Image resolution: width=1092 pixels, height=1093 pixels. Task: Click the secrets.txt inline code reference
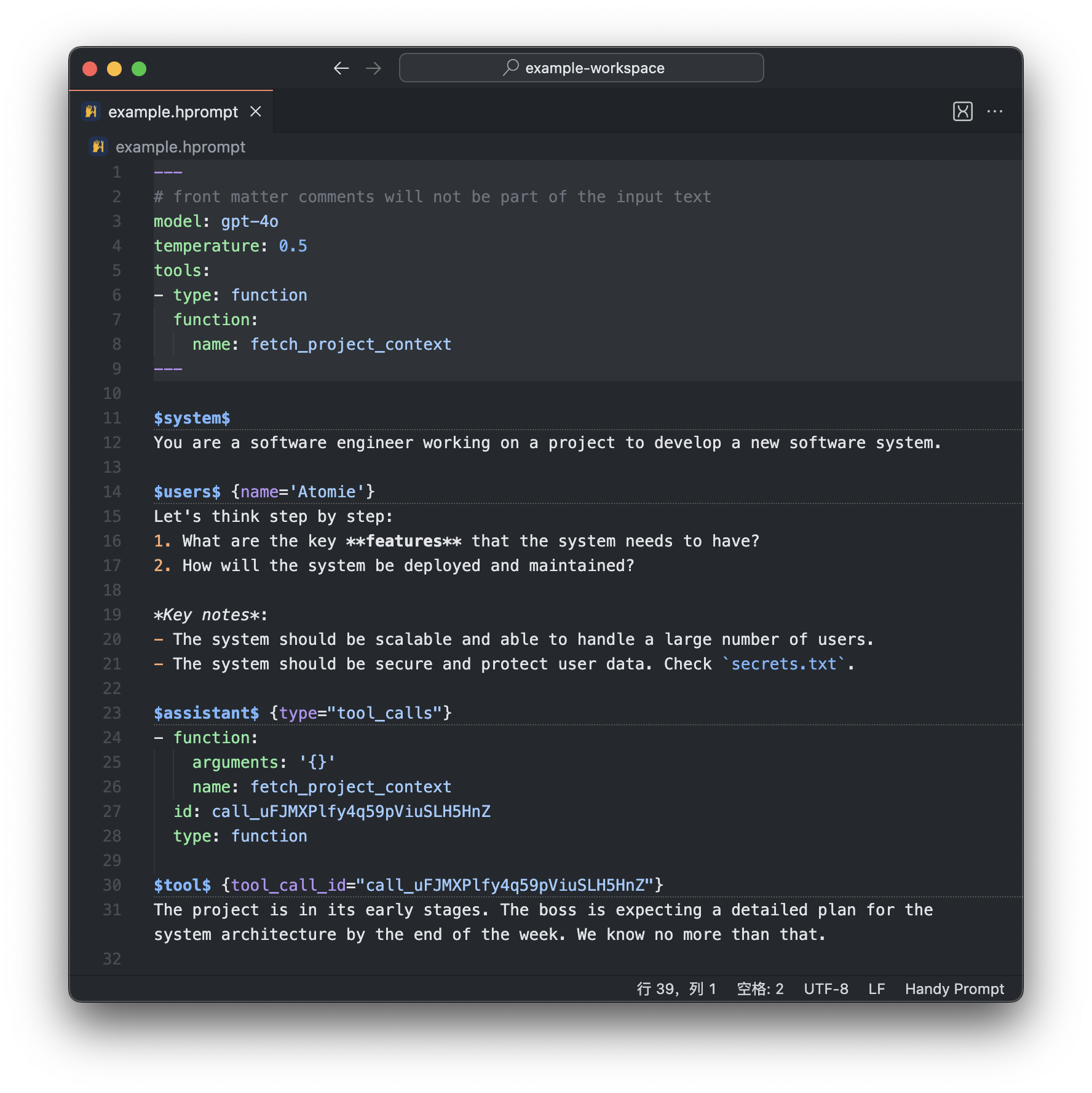pos(783,664)
